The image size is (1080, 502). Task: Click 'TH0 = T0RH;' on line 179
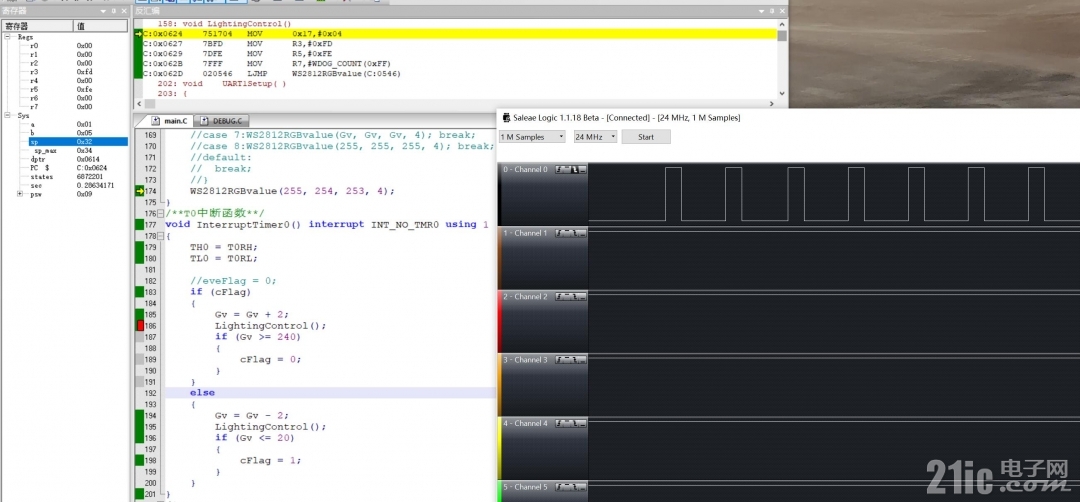223,247
